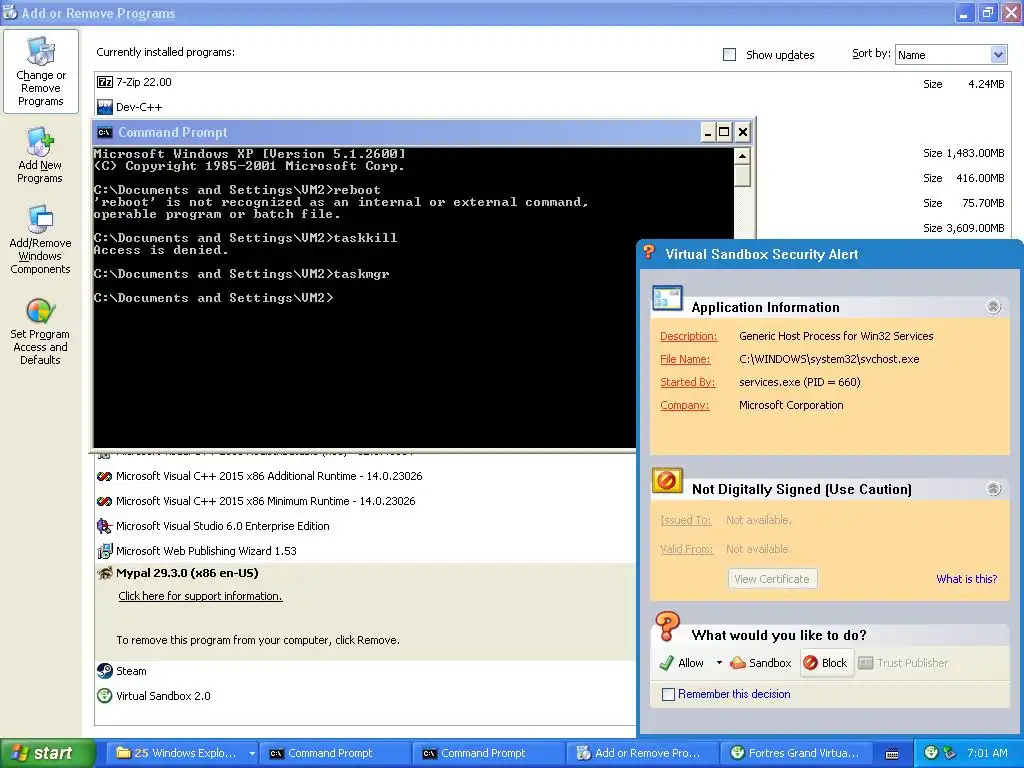
Task: Select the 7-Zip 22.00 entry name
Action: coord(144,82)
